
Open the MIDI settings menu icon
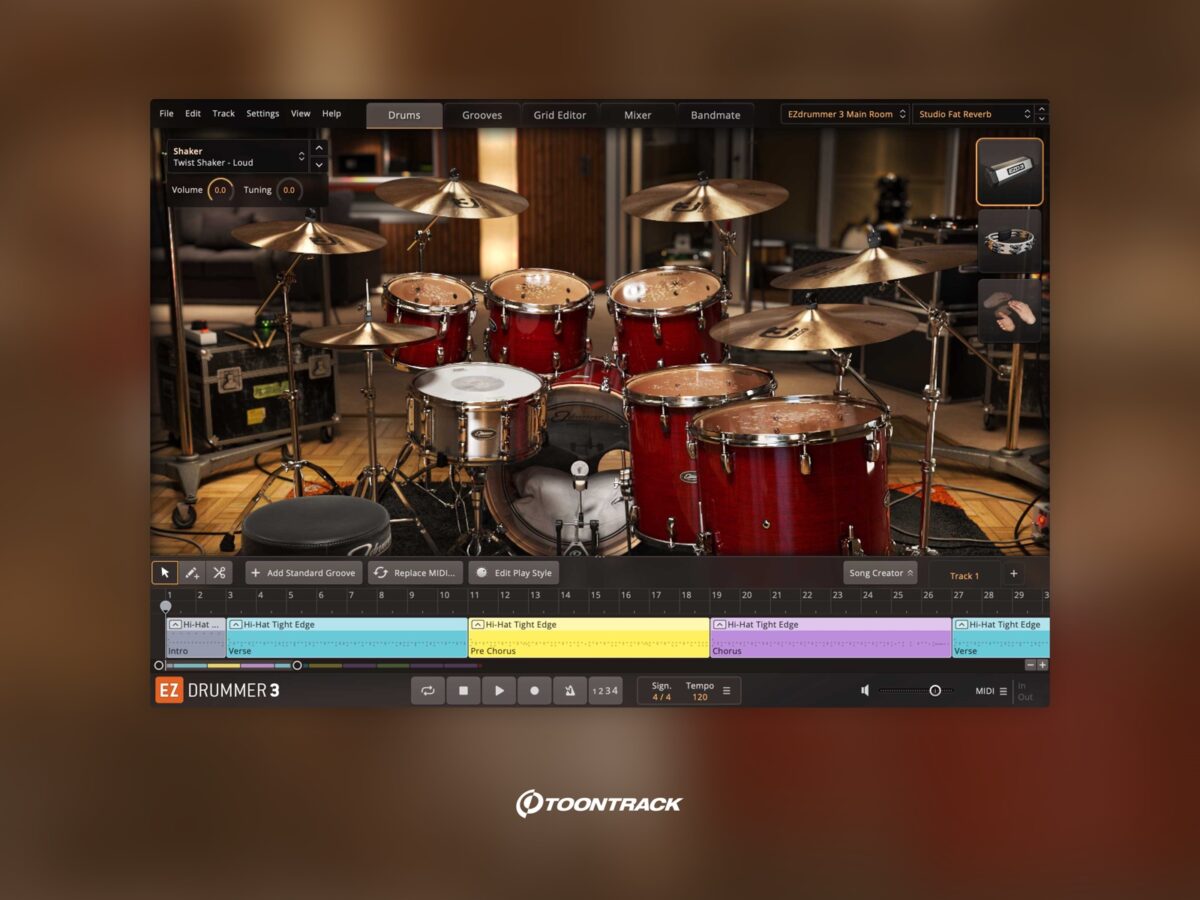pos(1004,691)
